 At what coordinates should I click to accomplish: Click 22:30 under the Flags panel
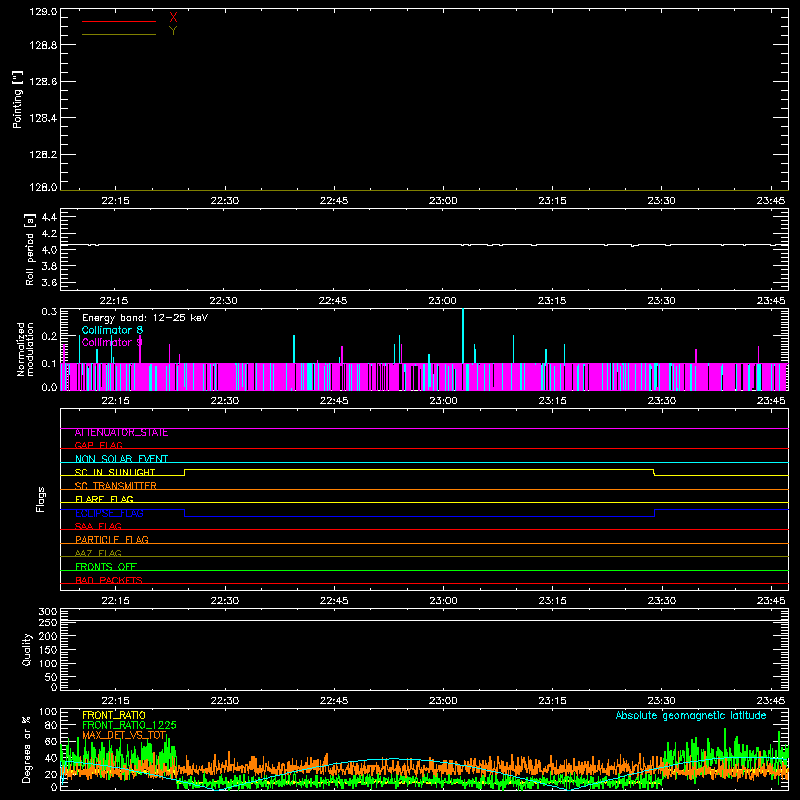(224, 601)
